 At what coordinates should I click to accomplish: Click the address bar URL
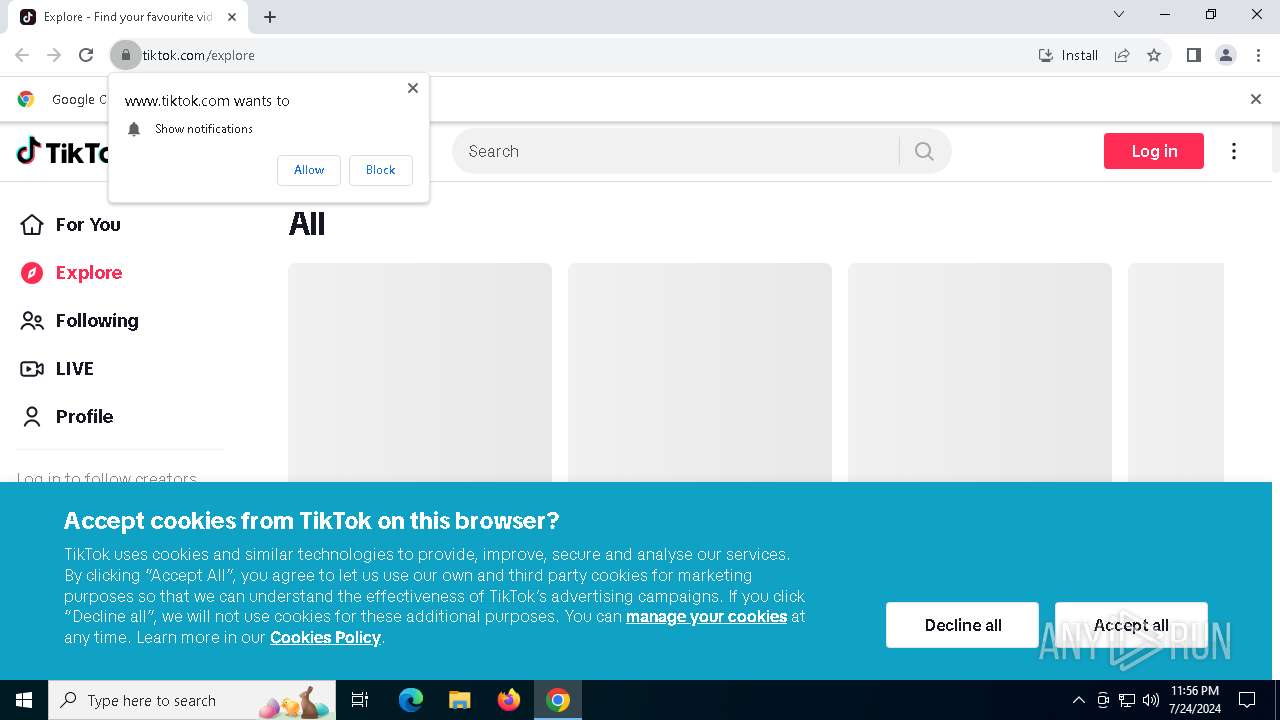click(199, 55)
